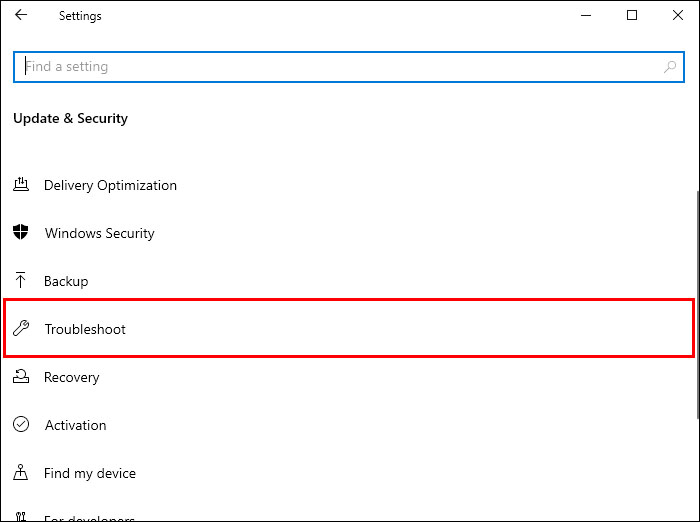Open the Delivery Optimization page

pyautogui.click(x=110, y=185)
